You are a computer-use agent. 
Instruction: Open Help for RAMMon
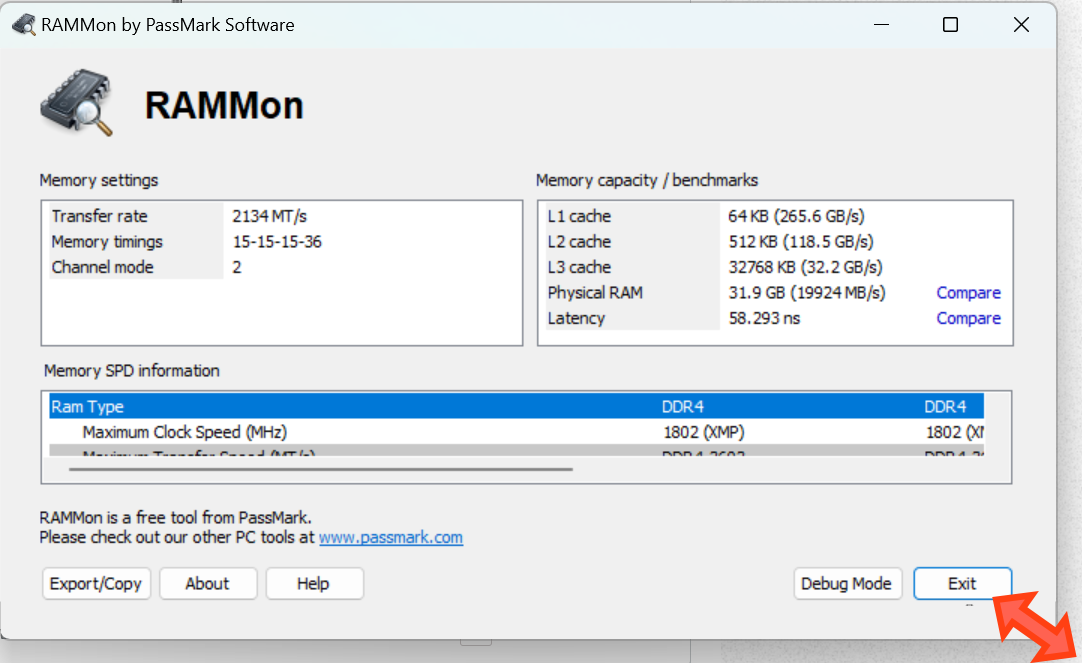pos(314,584)
